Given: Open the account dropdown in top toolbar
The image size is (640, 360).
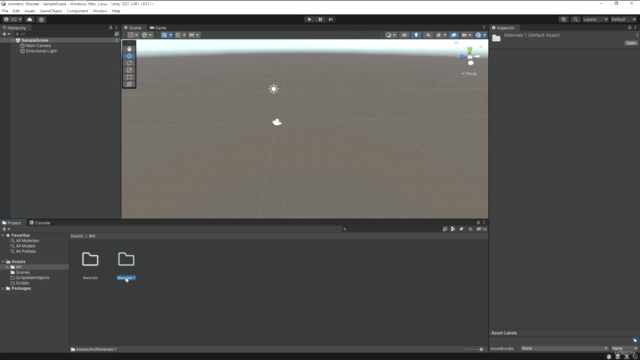Looking at the screenshot, I should click(13, 19).
